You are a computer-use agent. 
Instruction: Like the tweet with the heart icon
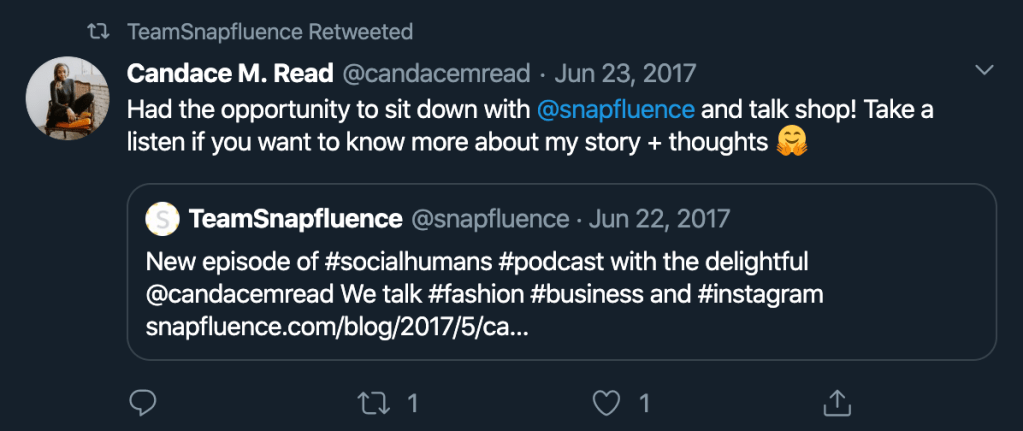point(605,403)
